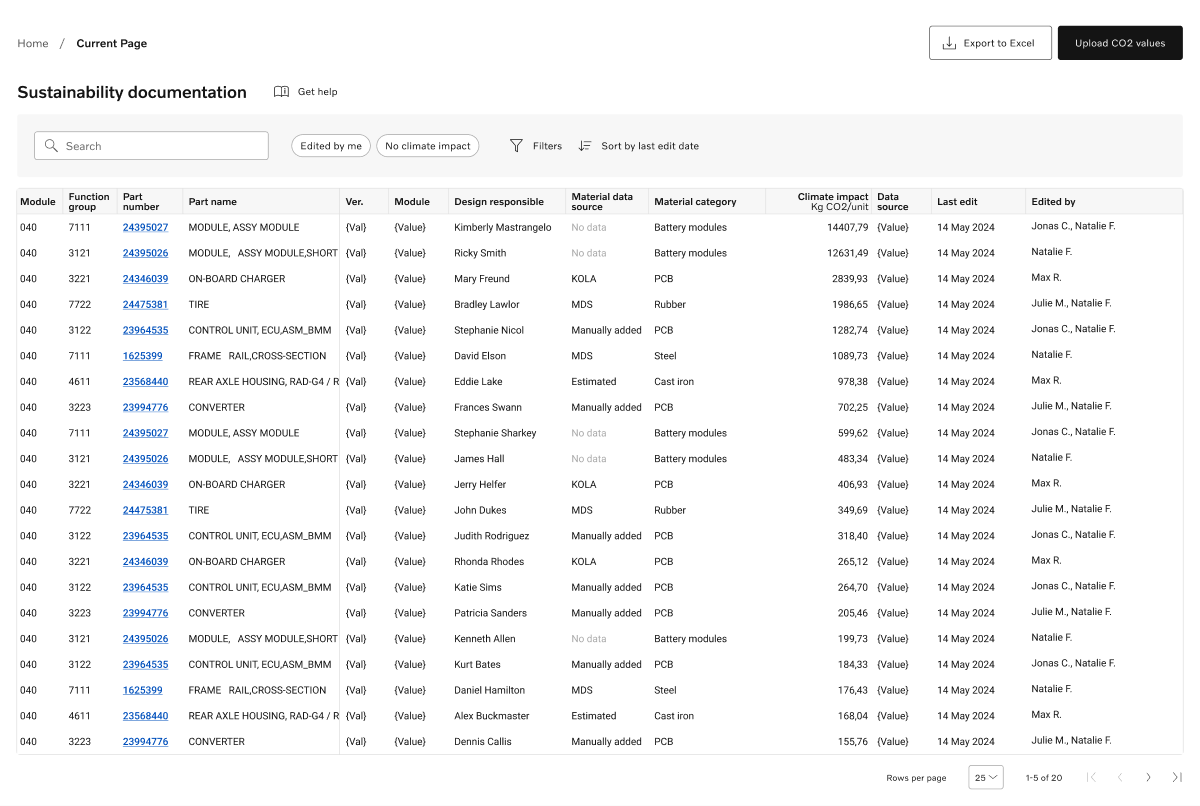The height and width of the screenshot is (806, 1200).
Task: Open part 23994776 in Frances Swann row
Action: [145, 407]
